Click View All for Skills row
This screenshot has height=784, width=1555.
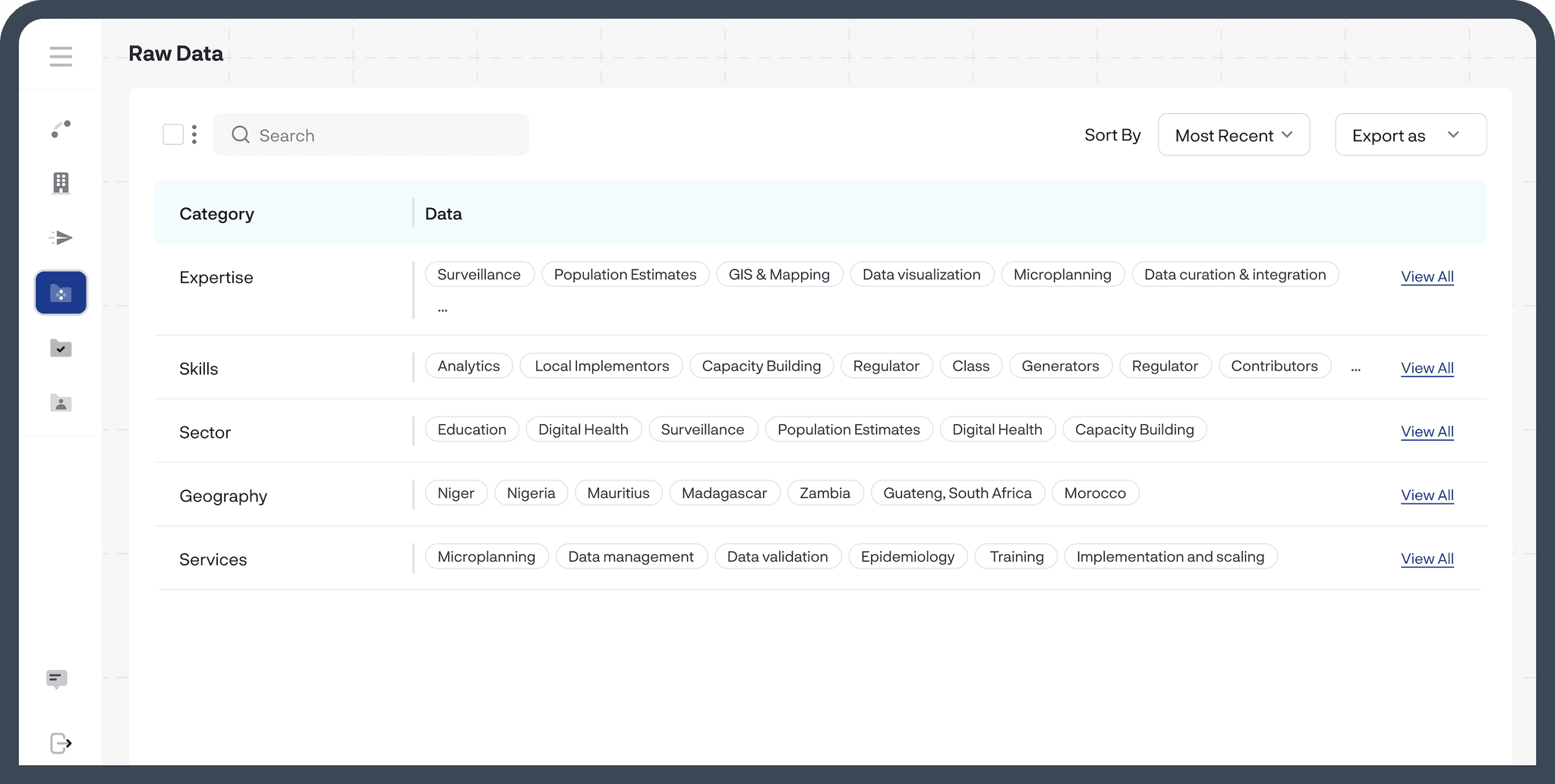tap(1427, 368)
